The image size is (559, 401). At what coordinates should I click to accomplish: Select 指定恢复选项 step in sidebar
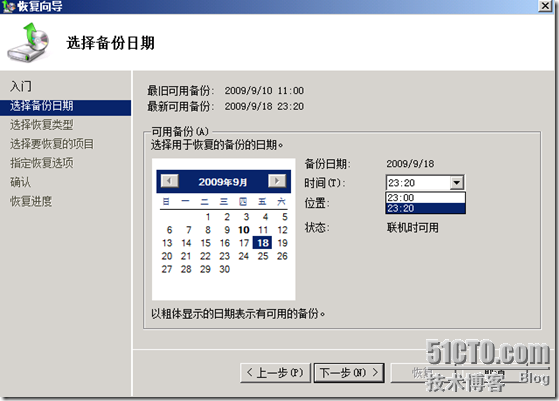(41, 163)
